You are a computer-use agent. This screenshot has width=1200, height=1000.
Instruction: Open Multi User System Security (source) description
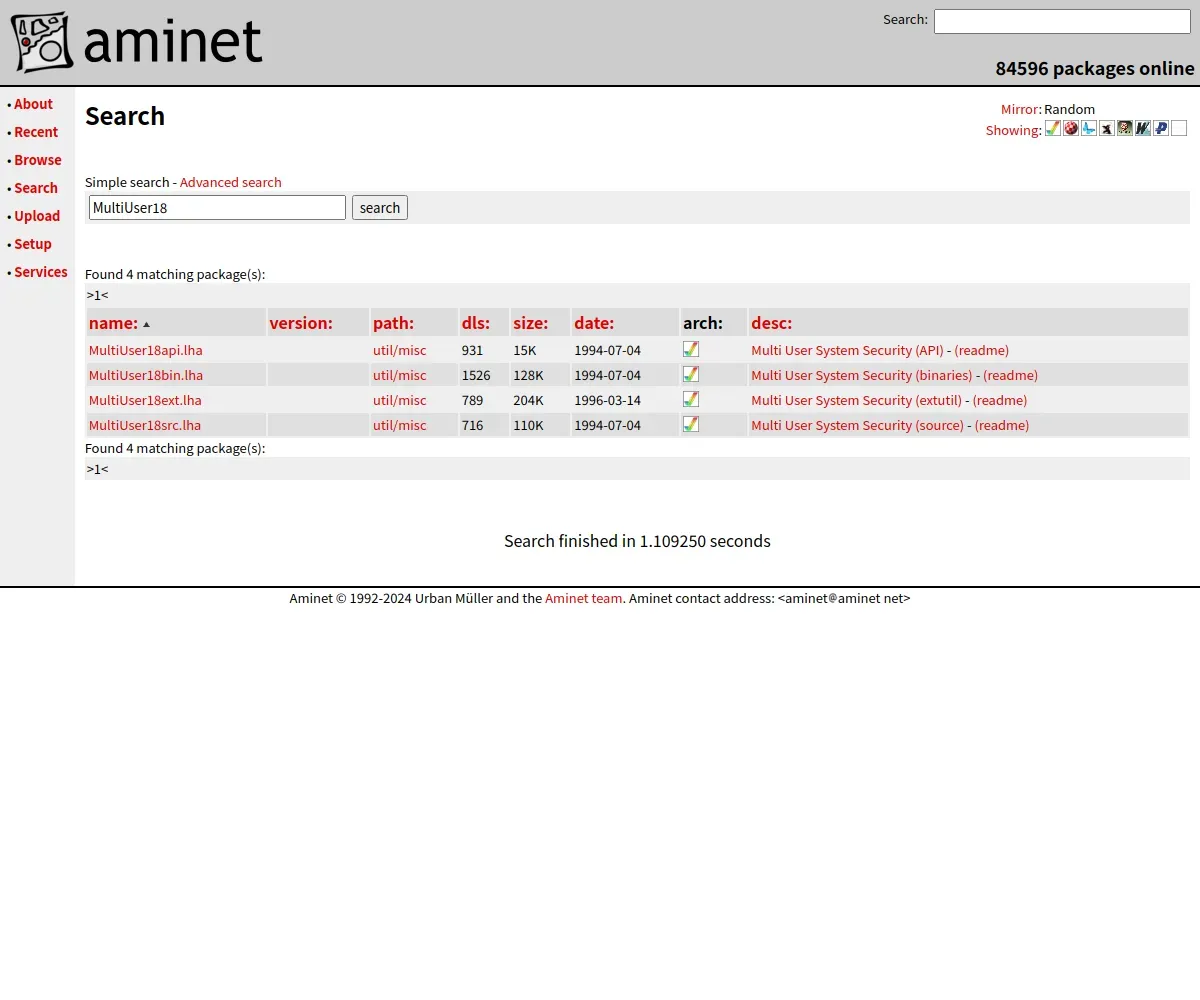[857, 425]
